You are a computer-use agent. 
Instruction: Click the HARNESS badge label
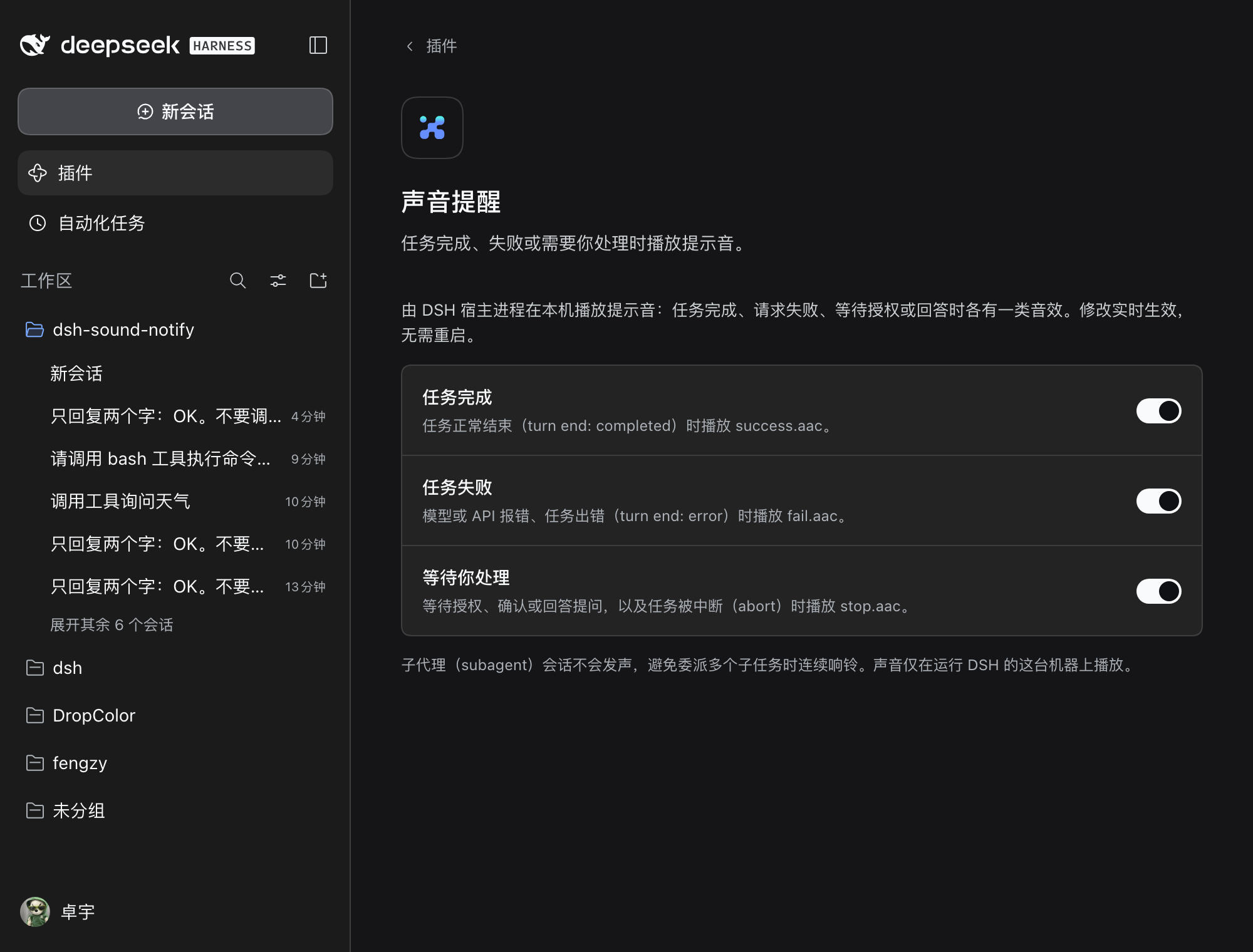click(x=222, y=46)
